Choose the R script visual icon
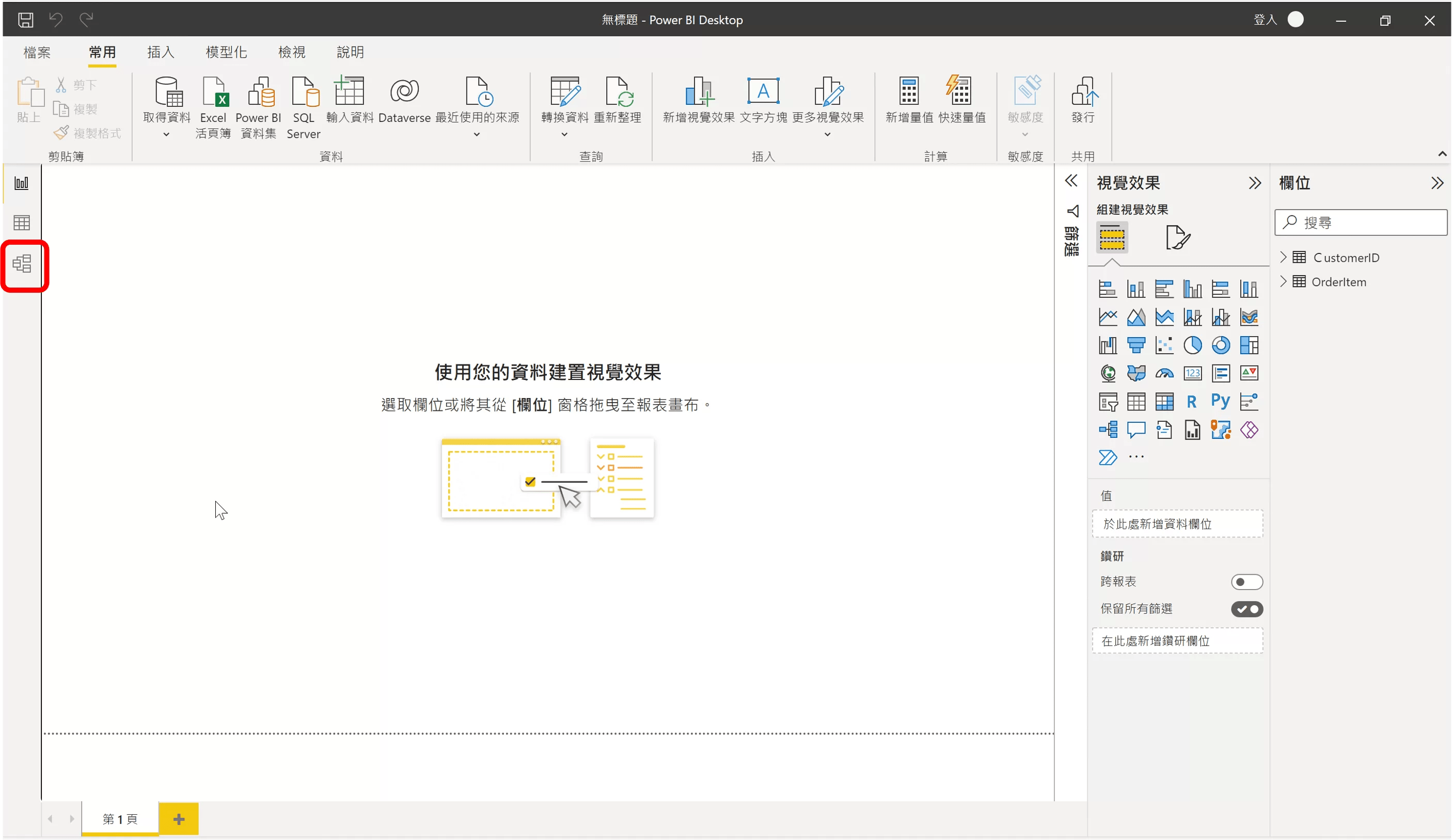 click(1192, 401)
